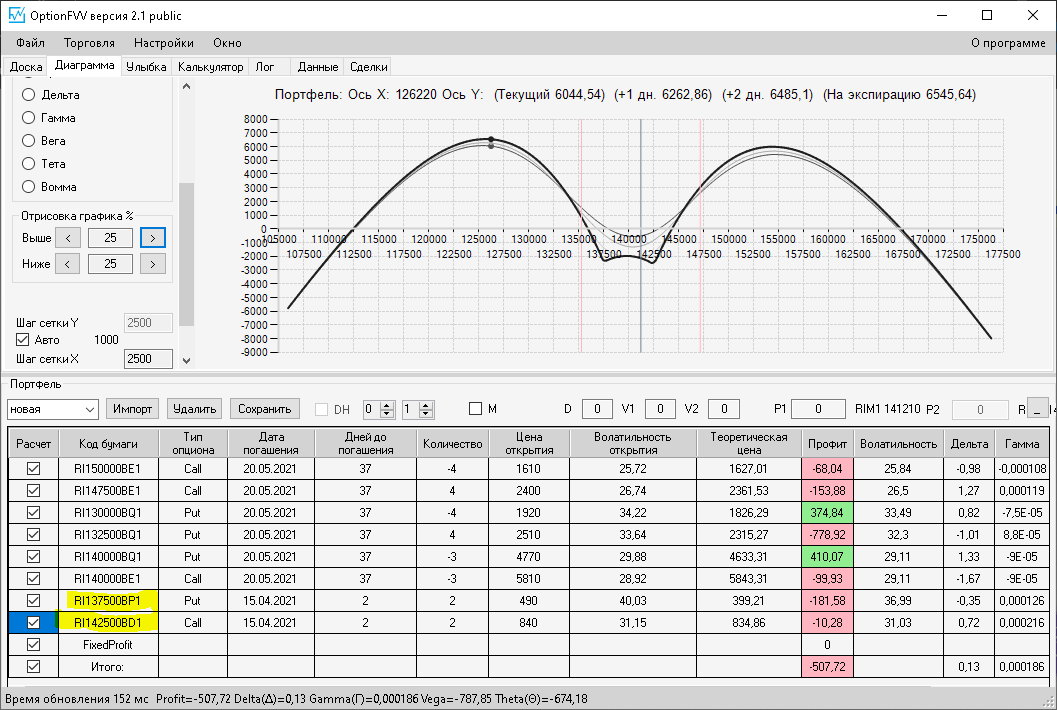Click the 'Сохранить' button

click(265, 409)
